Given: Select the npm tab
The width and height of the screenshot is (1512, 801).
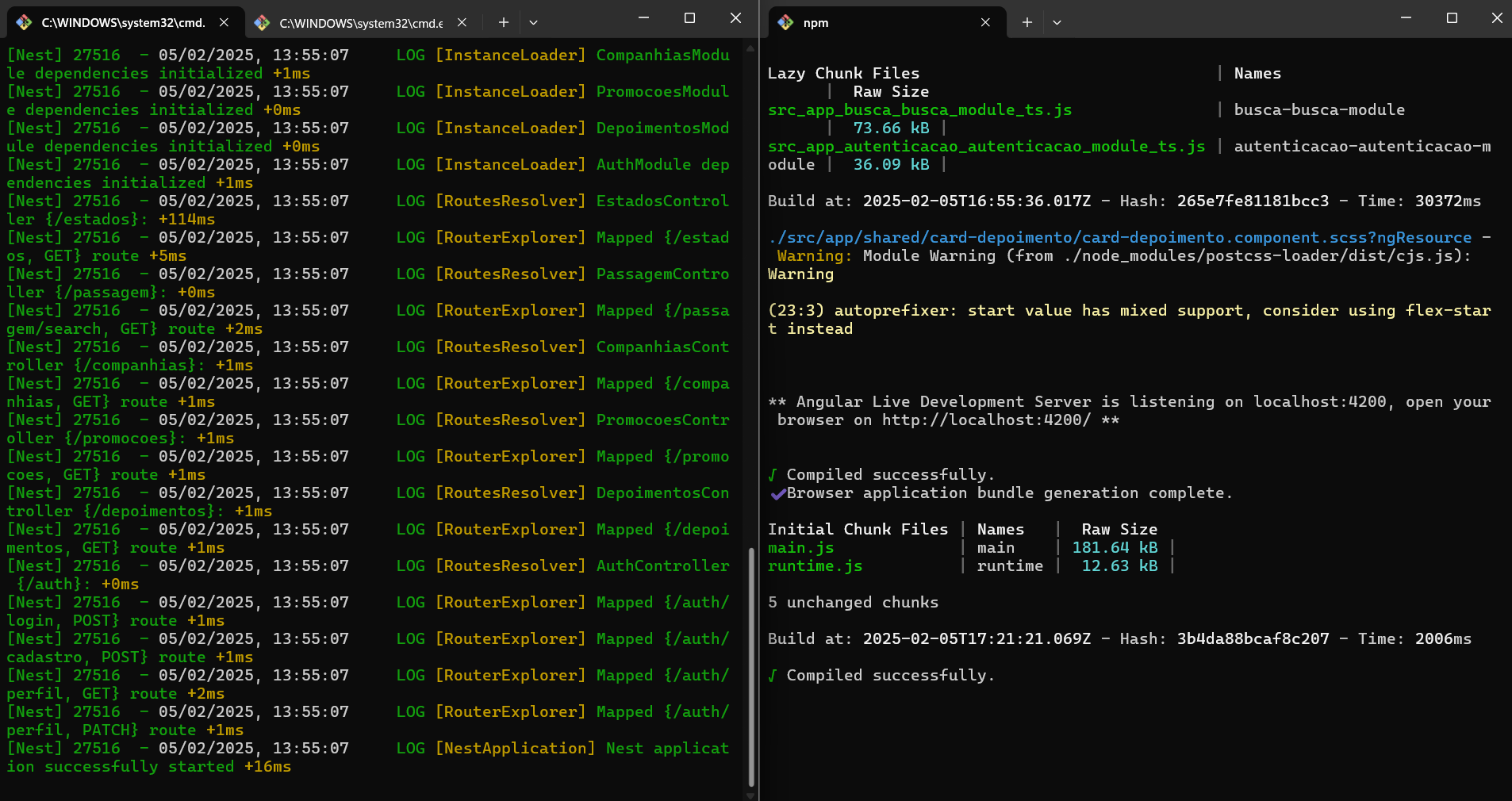Looking at the screenshot, I should click(873, 22).
